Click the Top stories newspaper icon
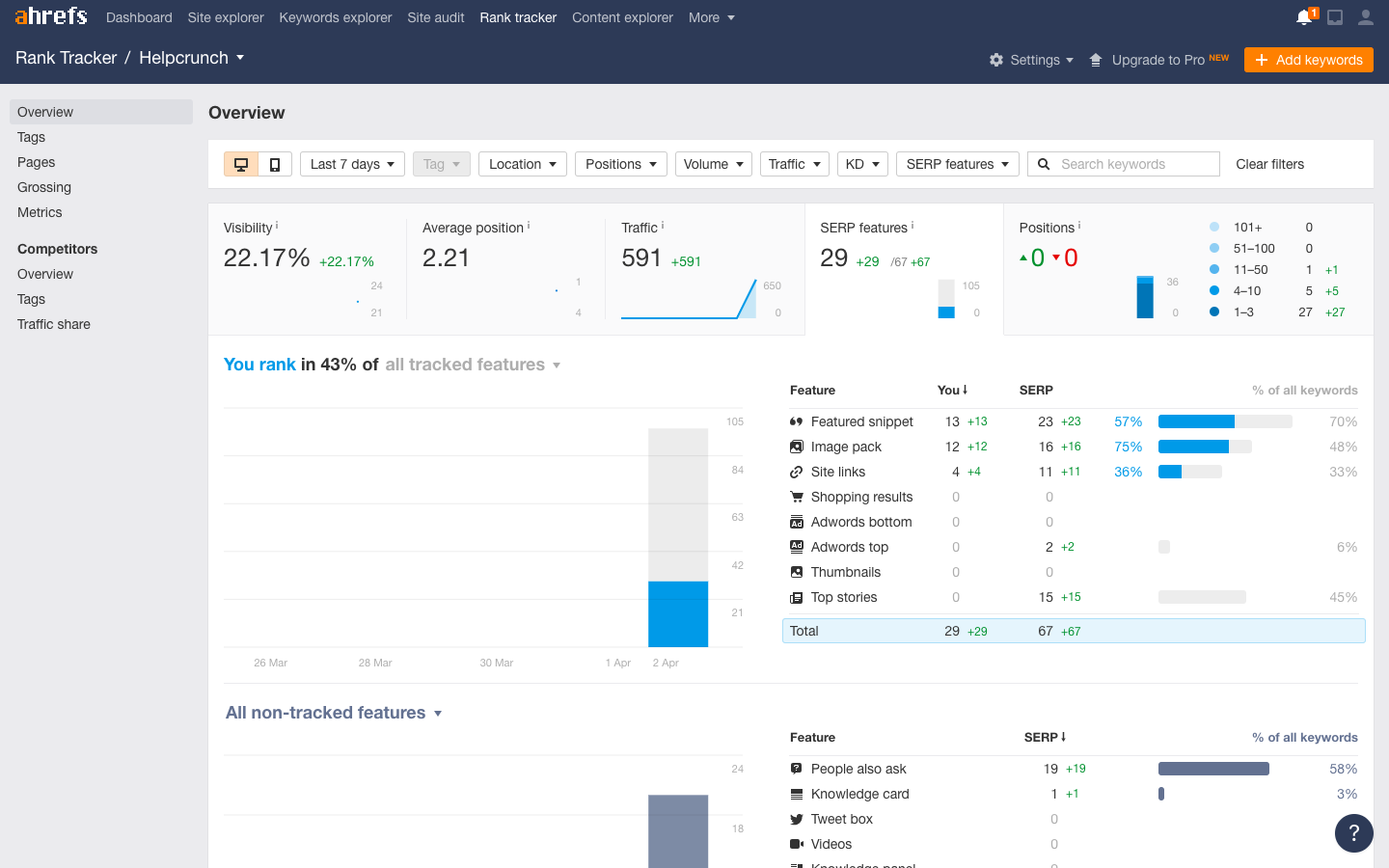 pyautogui.click(x=796, y=598)
